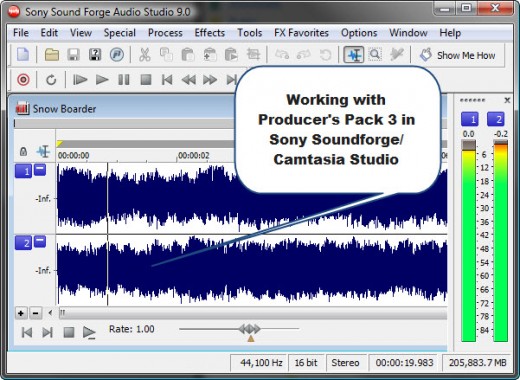Toggle Loop Playback in transport bar

(51, 80)
